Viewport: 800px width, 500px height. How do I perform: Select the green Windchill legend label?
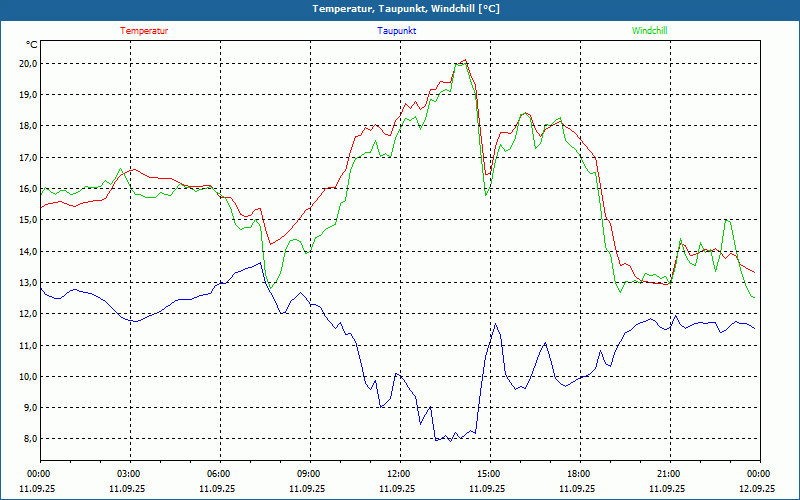(649, 31)
